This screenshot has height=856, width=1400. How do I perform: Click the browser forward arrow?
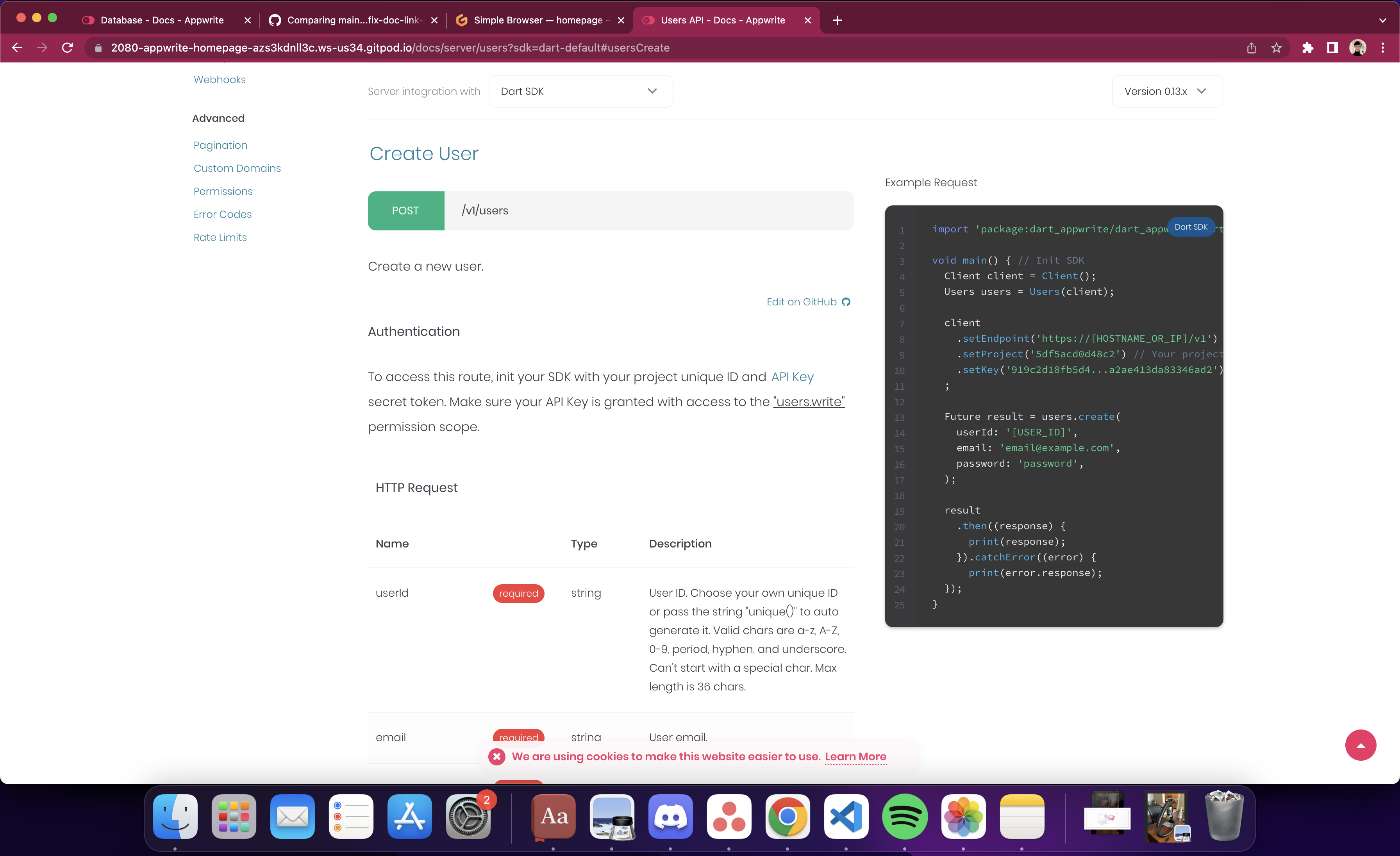click(42, 48)
